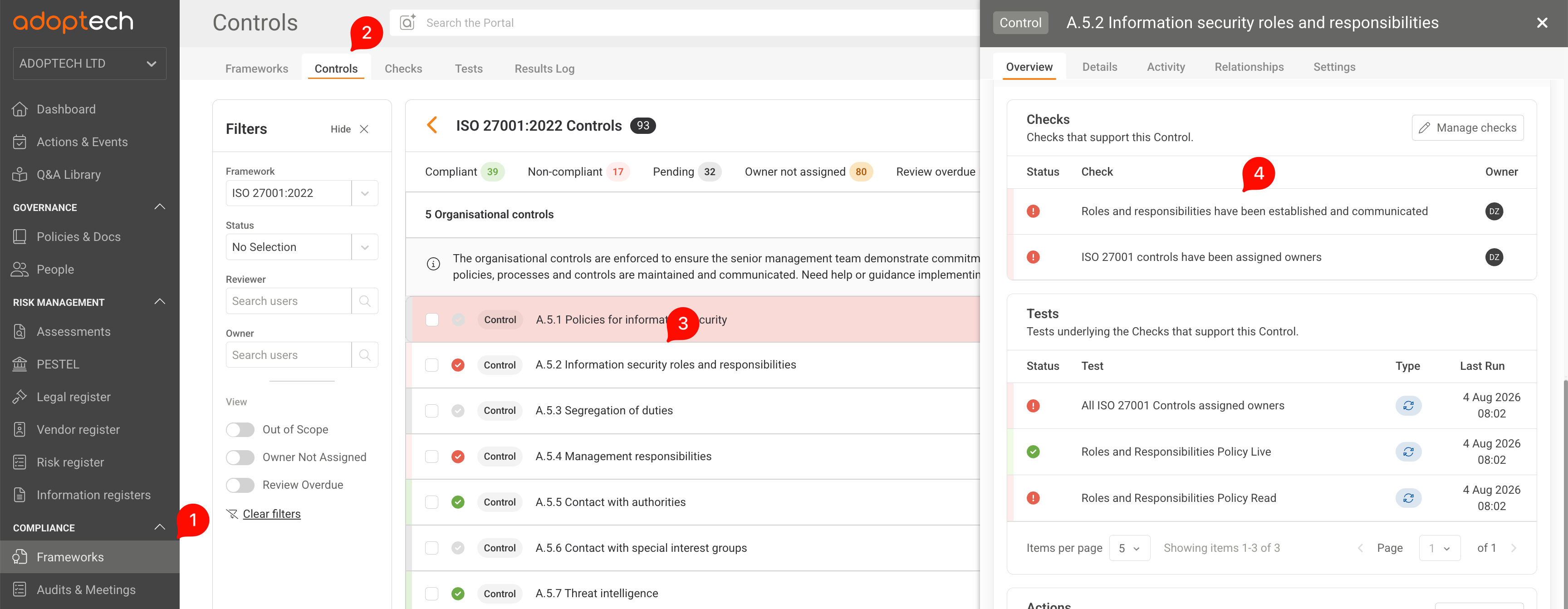Screen dimensions: 1568x609
Task: Filter by Compliant controls
Action: tap(465, 172)
